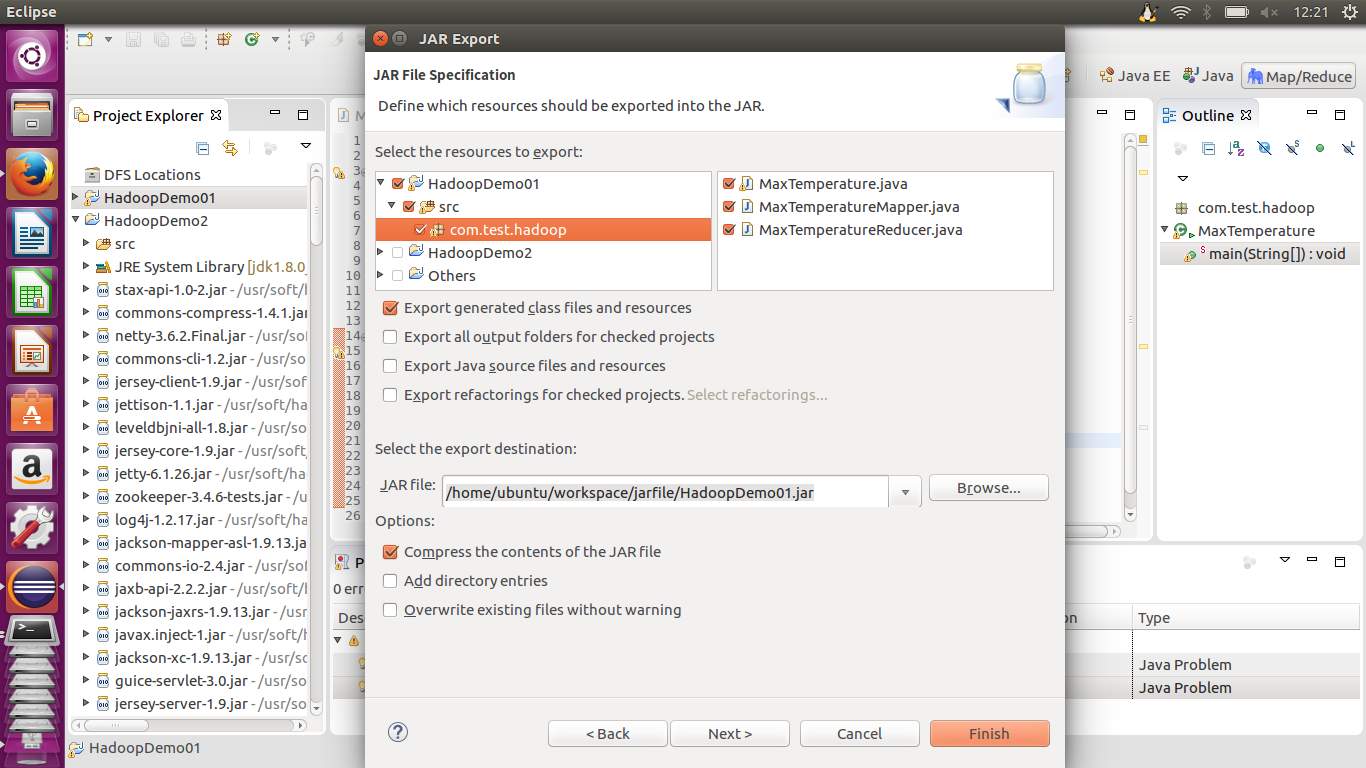Click the Project Explorer horizontal scrollbar
The image size is (1366, 768).
click(190, 725)
